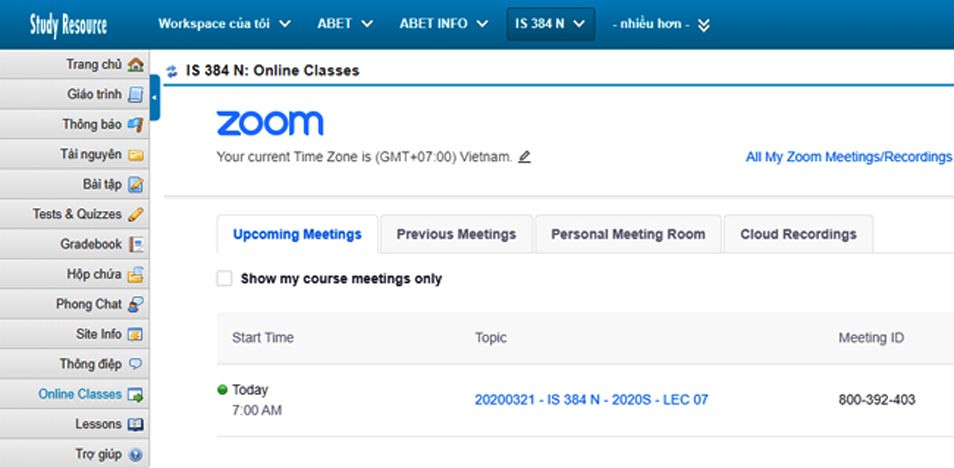Open the Tài nguyên folder icon

(136, 155)
